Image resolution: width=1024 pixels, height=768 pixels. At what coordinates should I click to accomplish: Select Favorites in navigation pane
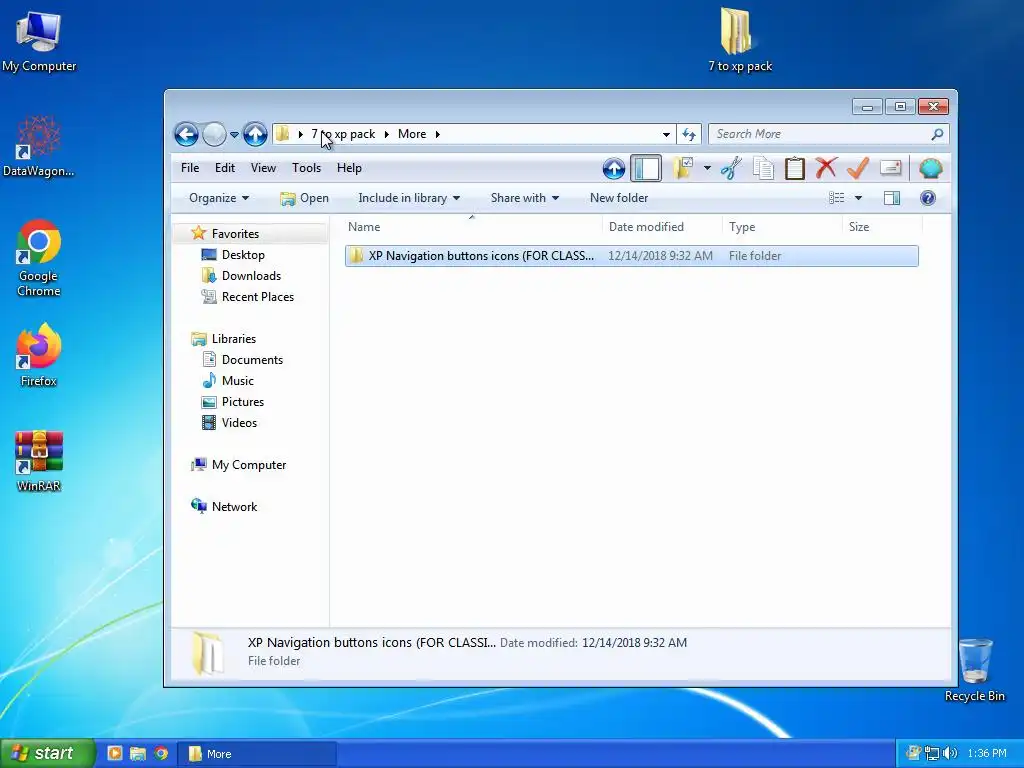235,234
